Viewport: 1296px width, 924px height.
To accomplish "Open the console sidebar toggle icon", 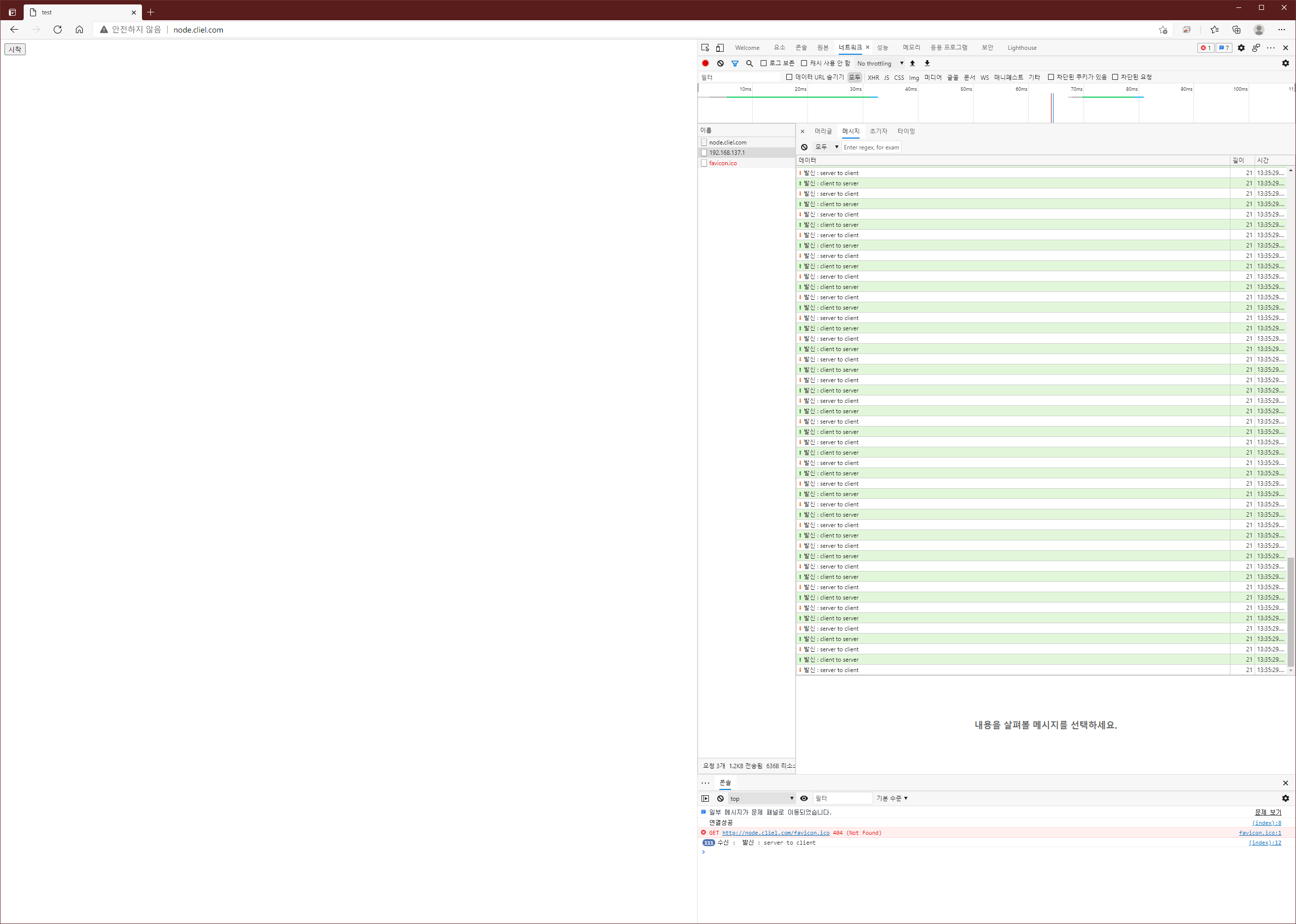I will [x=705, y=798].
